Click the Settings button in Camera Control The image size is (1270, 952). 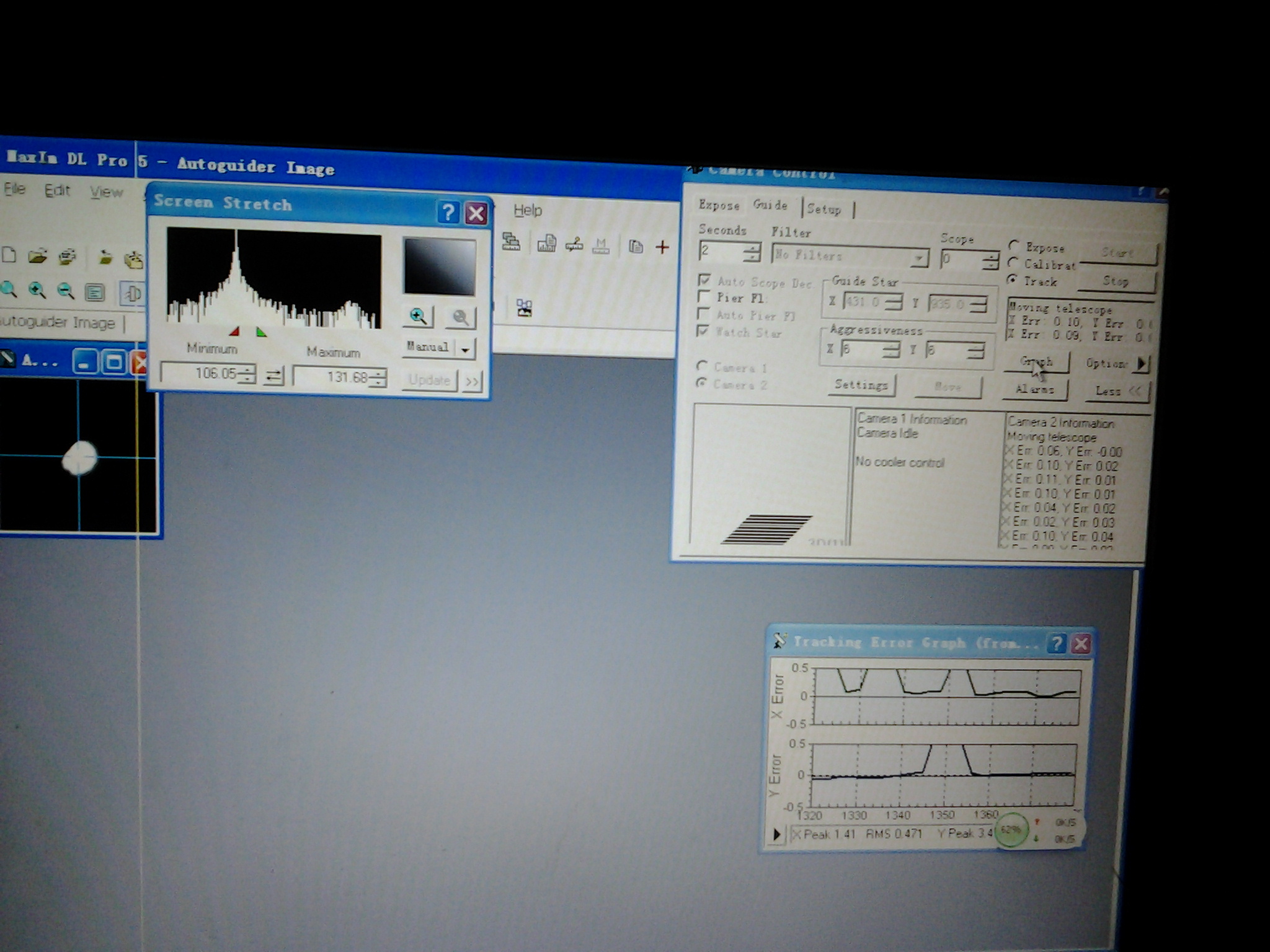[x=861, y=385]
